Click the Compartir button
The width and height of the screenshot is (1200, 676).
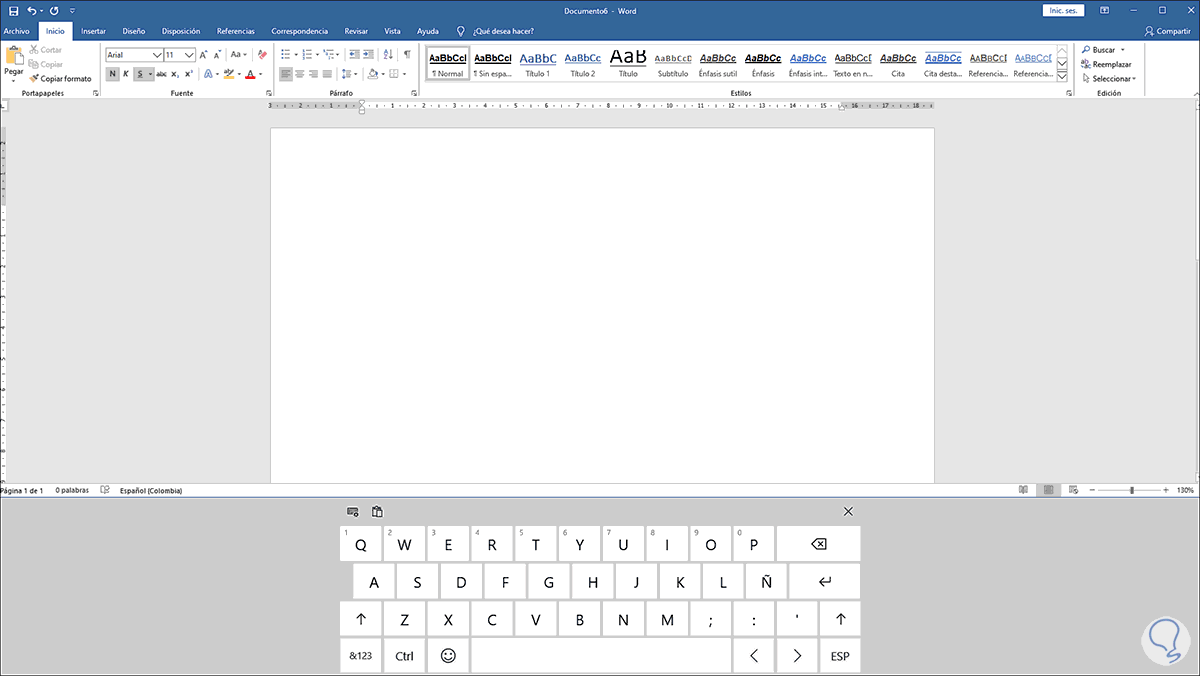click(x=1167, y=31)
